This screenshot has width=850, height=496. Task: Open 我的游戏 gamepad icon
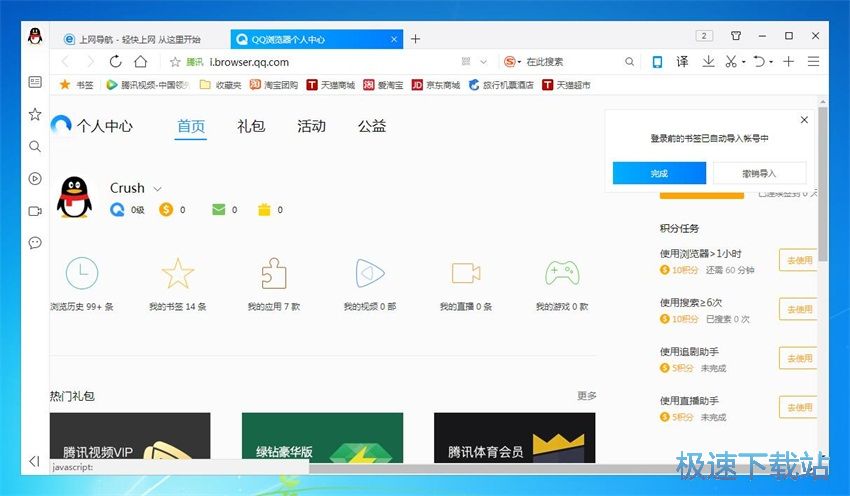pyautogui.click(x=562, y=273)
